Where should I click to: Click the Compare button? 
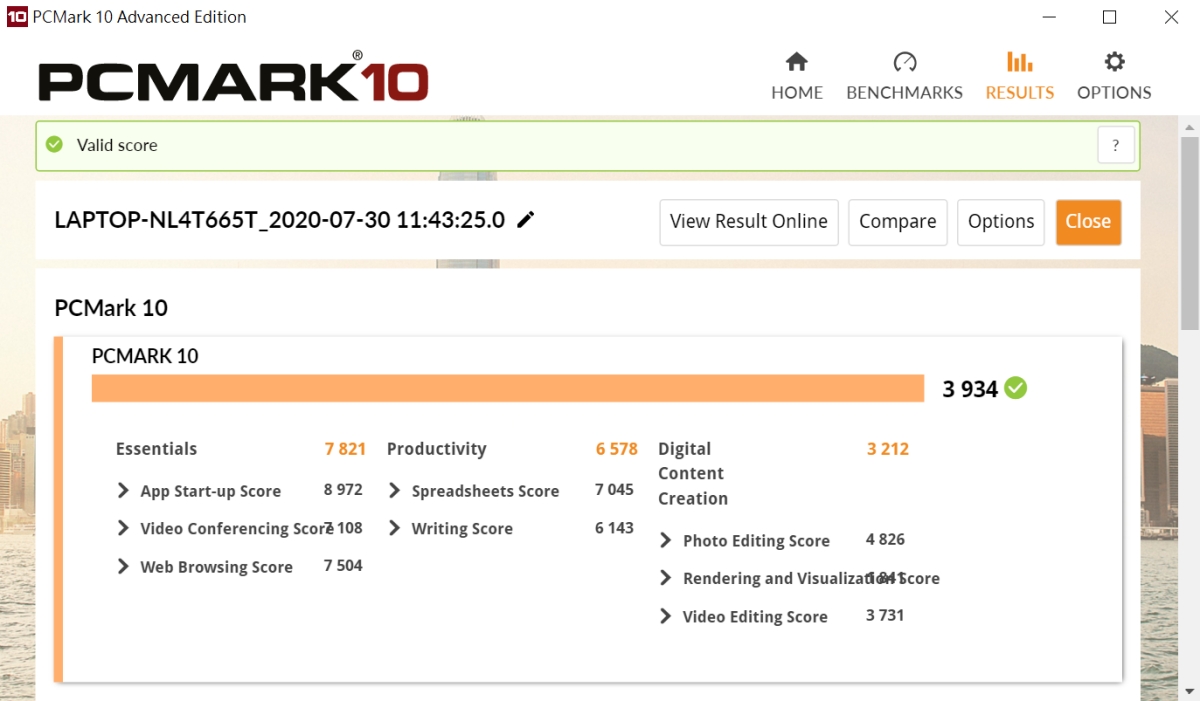pyautogui.click(x=898, y=222)
